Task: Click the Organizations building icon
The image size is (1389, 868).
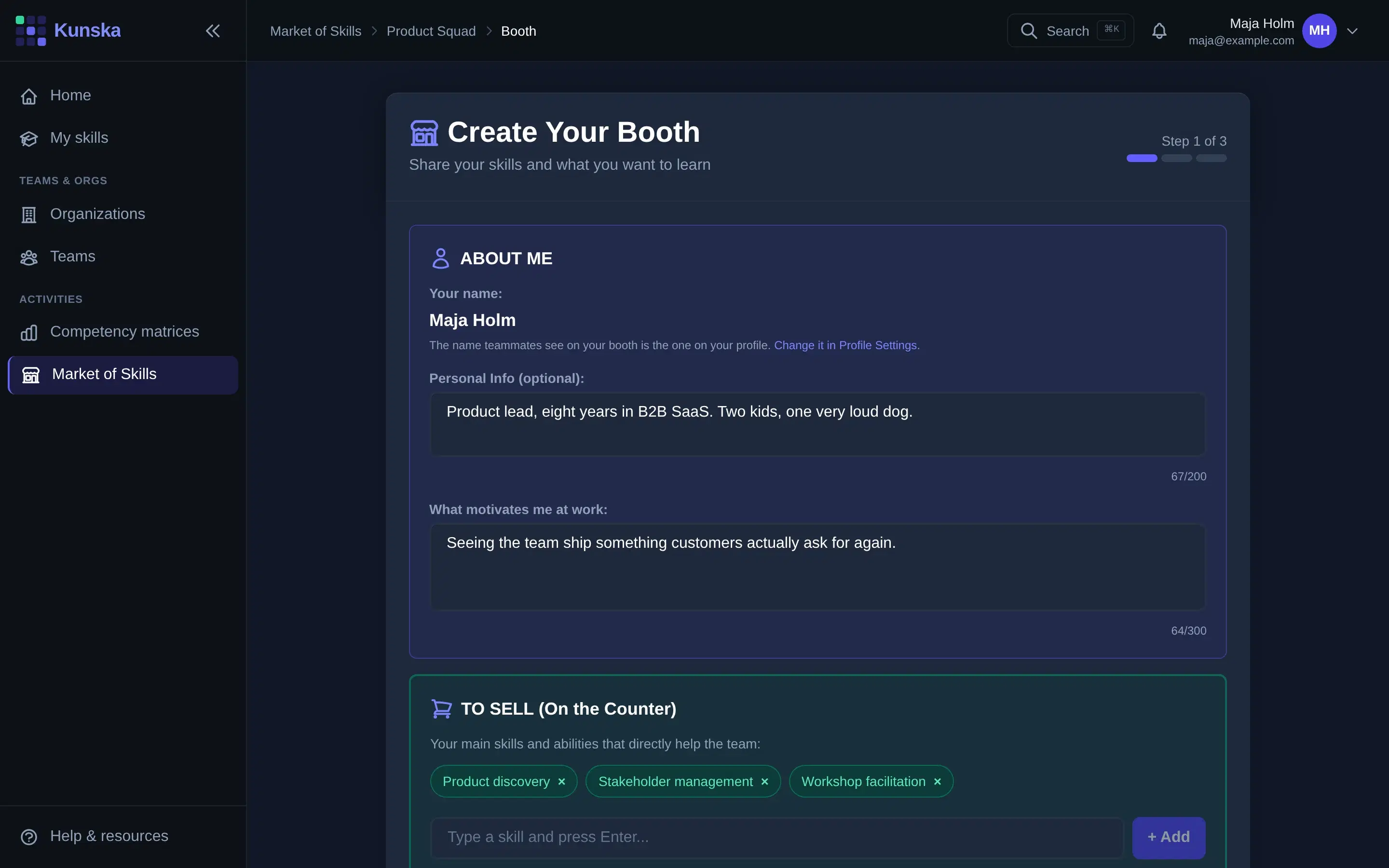Action: coord(29,214)
